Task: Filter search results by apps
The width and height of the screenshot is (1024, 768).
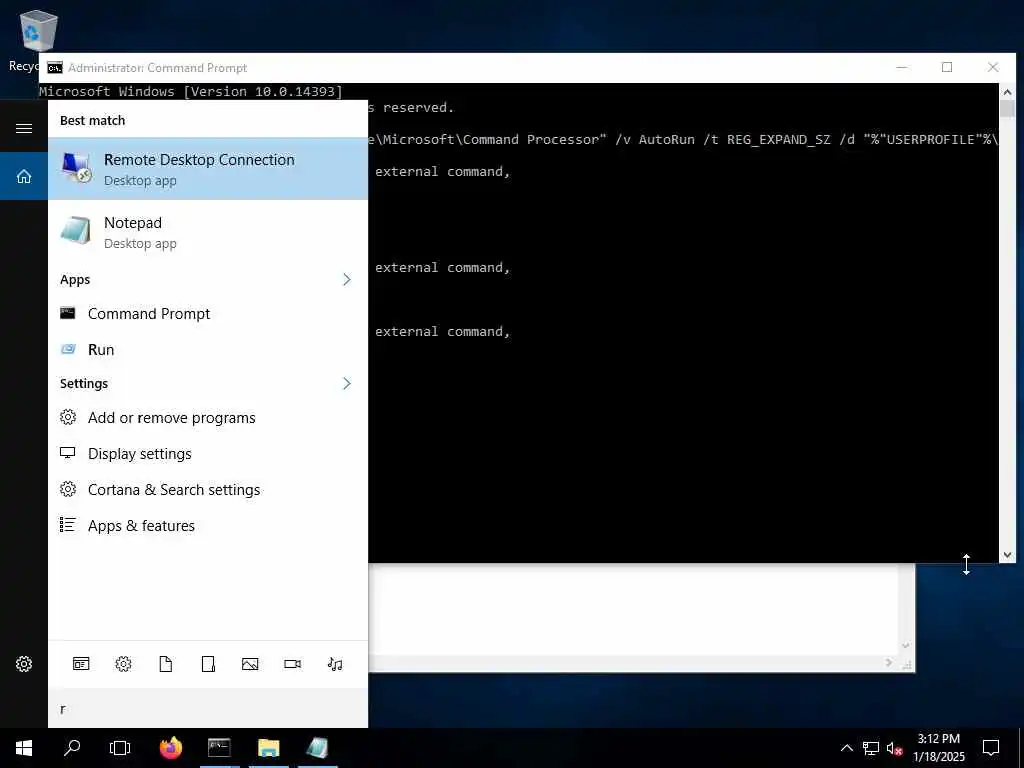Action: 81,664
